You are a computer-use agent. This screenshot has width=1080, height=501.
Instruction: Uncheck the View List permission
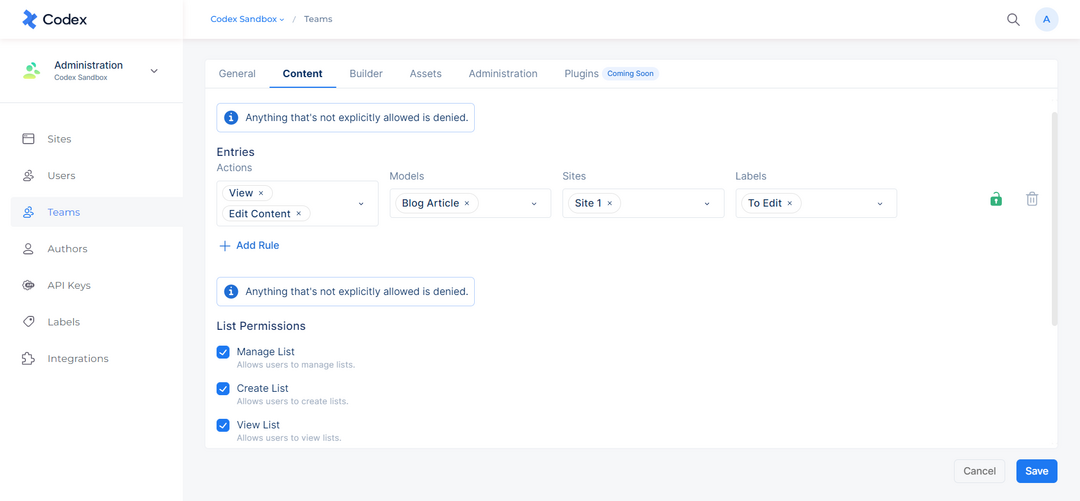point(223,425)
